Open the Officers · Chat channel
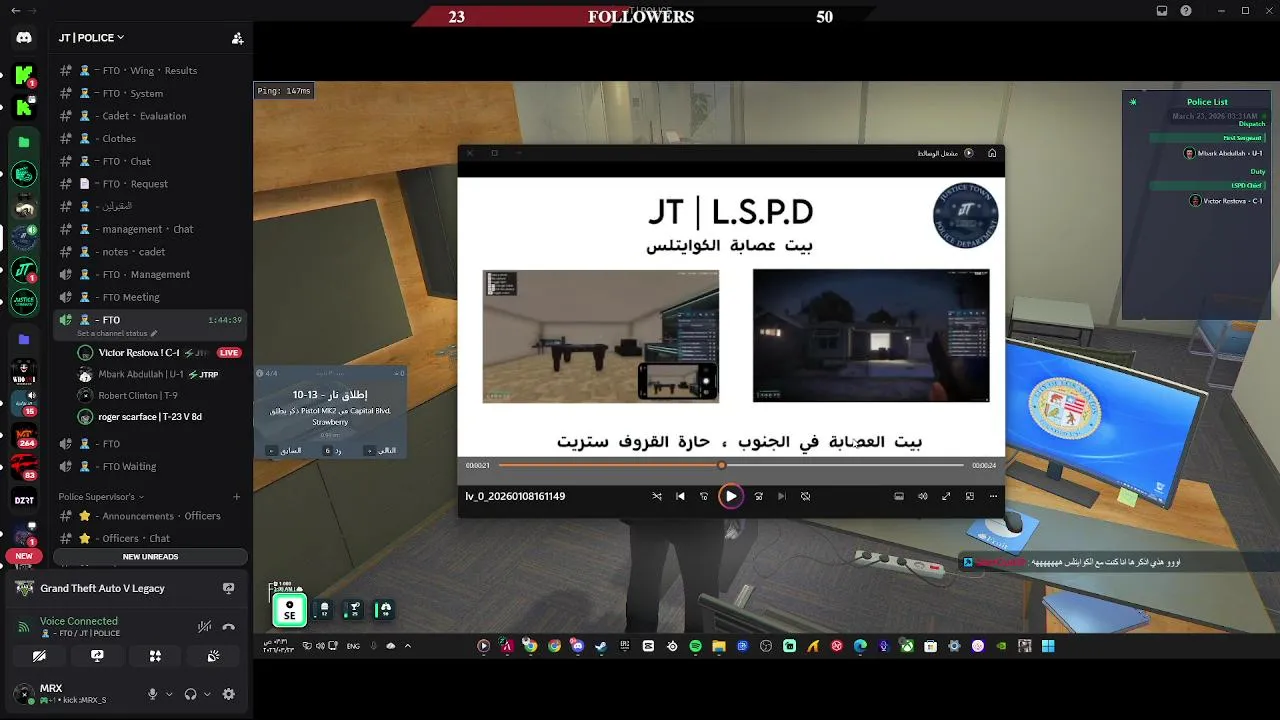The height and width of the screenshot is (720, 1280). [150, 539]
